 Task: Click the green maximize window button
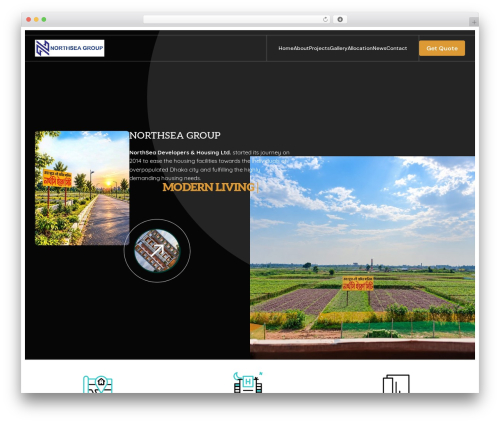click(x=44, y=19)
